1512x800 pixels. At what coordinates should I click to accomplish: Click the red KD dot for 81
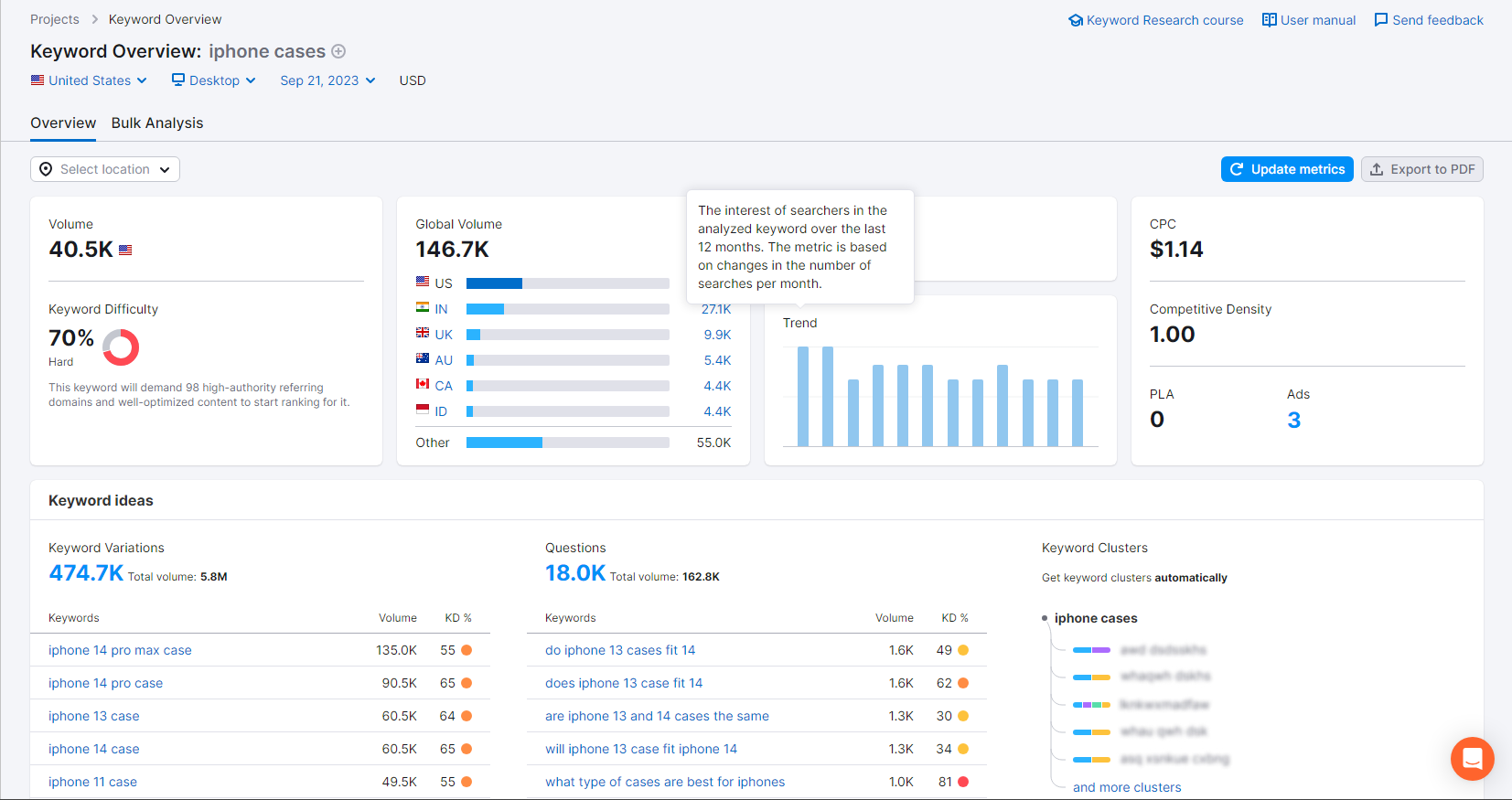(963, 782)
